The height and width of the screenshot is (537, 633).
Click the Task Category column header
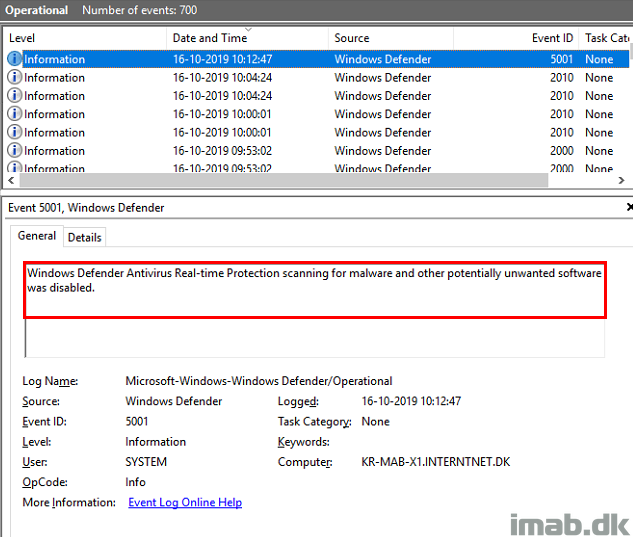606,38
